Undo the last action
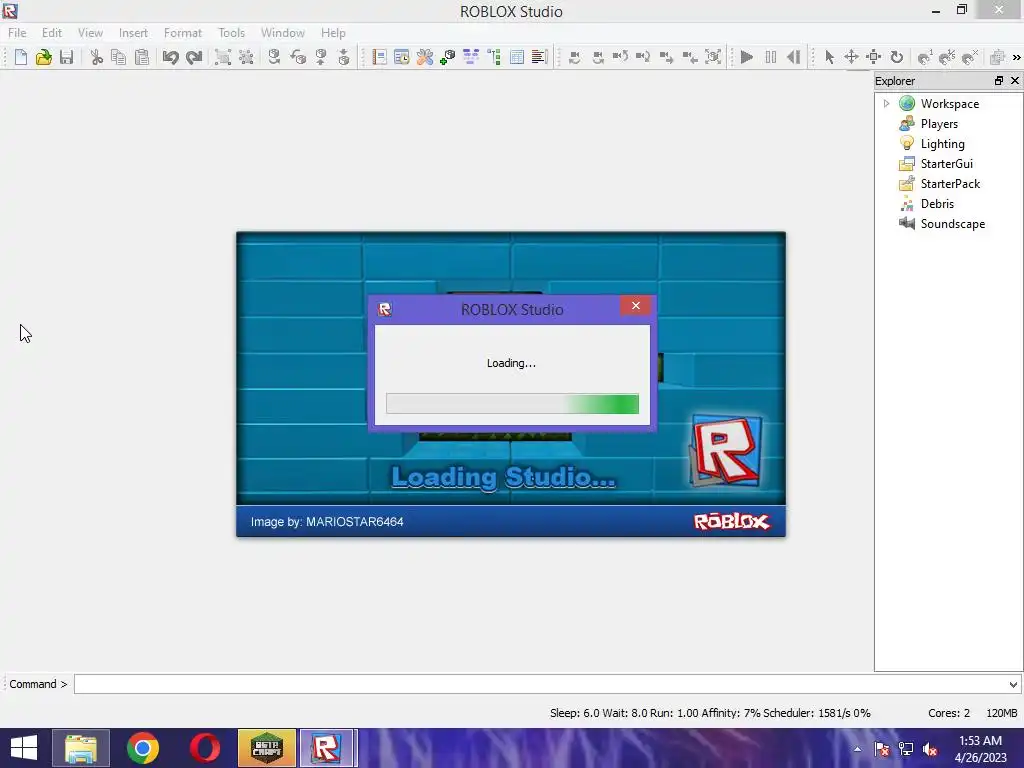 pos(170,57)
